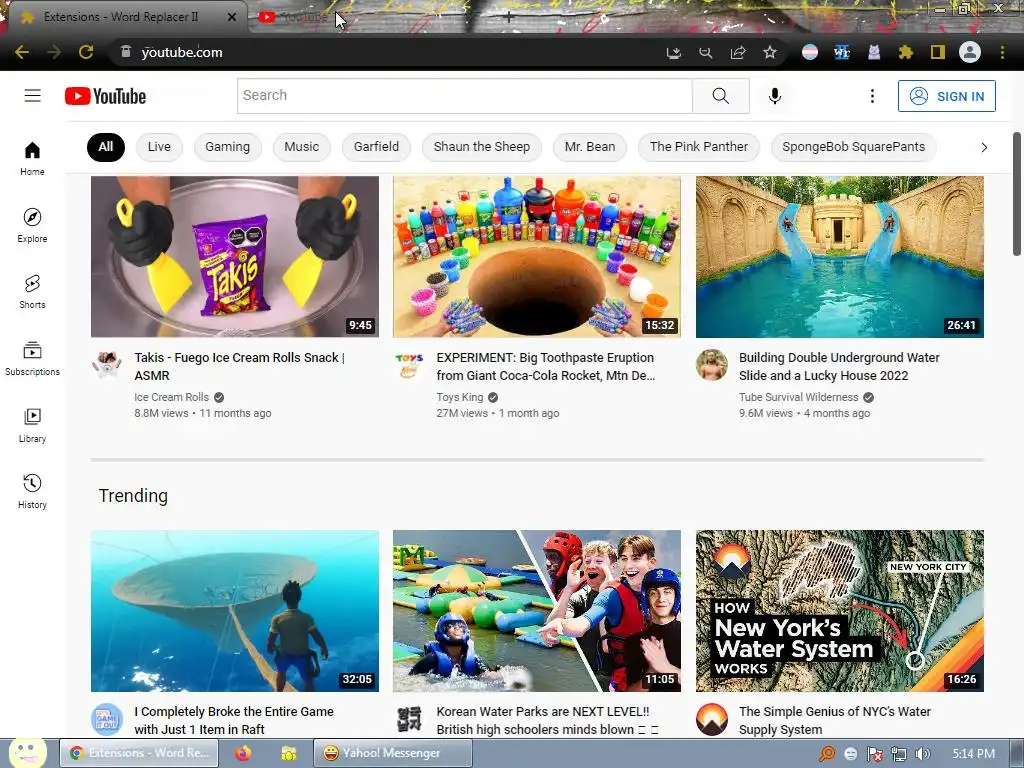The height and width of the screenshot is (768, 1024).
Task: Select the Gaming filter chip
Action: coord(227,147)
